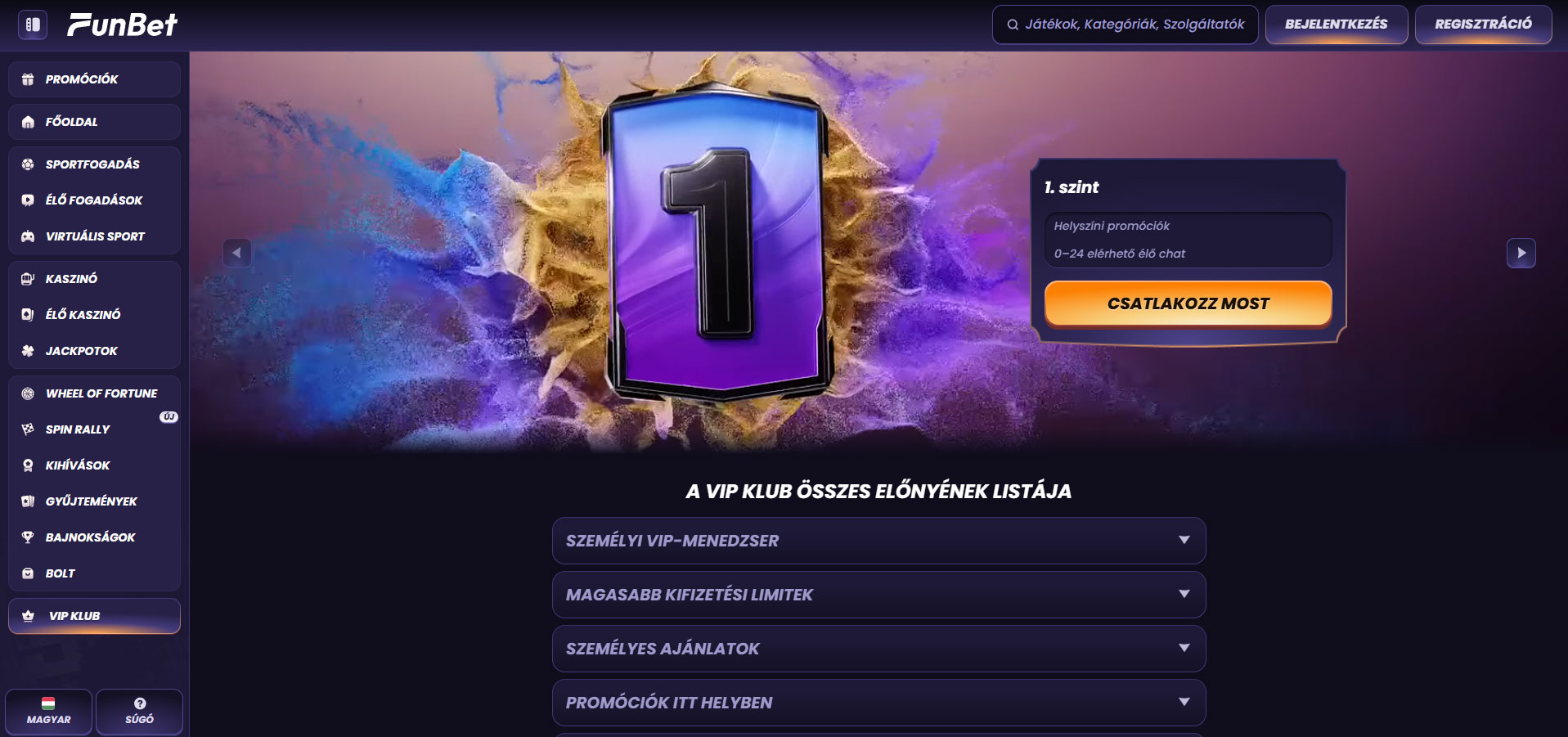This screenshot has width=1568, height=737.
Task: Open the Sportfogadás menu item
Action: click(94, 164)
